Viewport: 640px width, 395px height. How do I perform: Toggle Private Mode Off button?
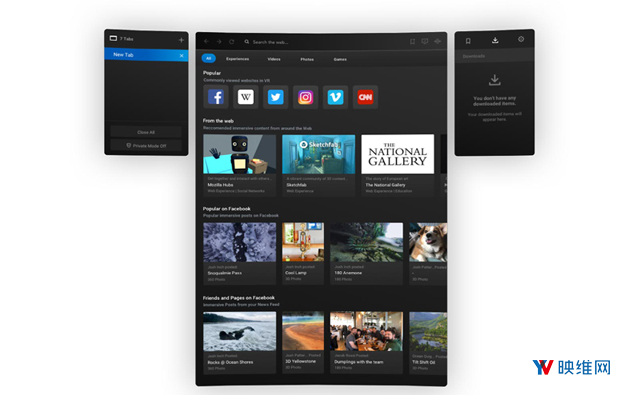tap(146, 146)
